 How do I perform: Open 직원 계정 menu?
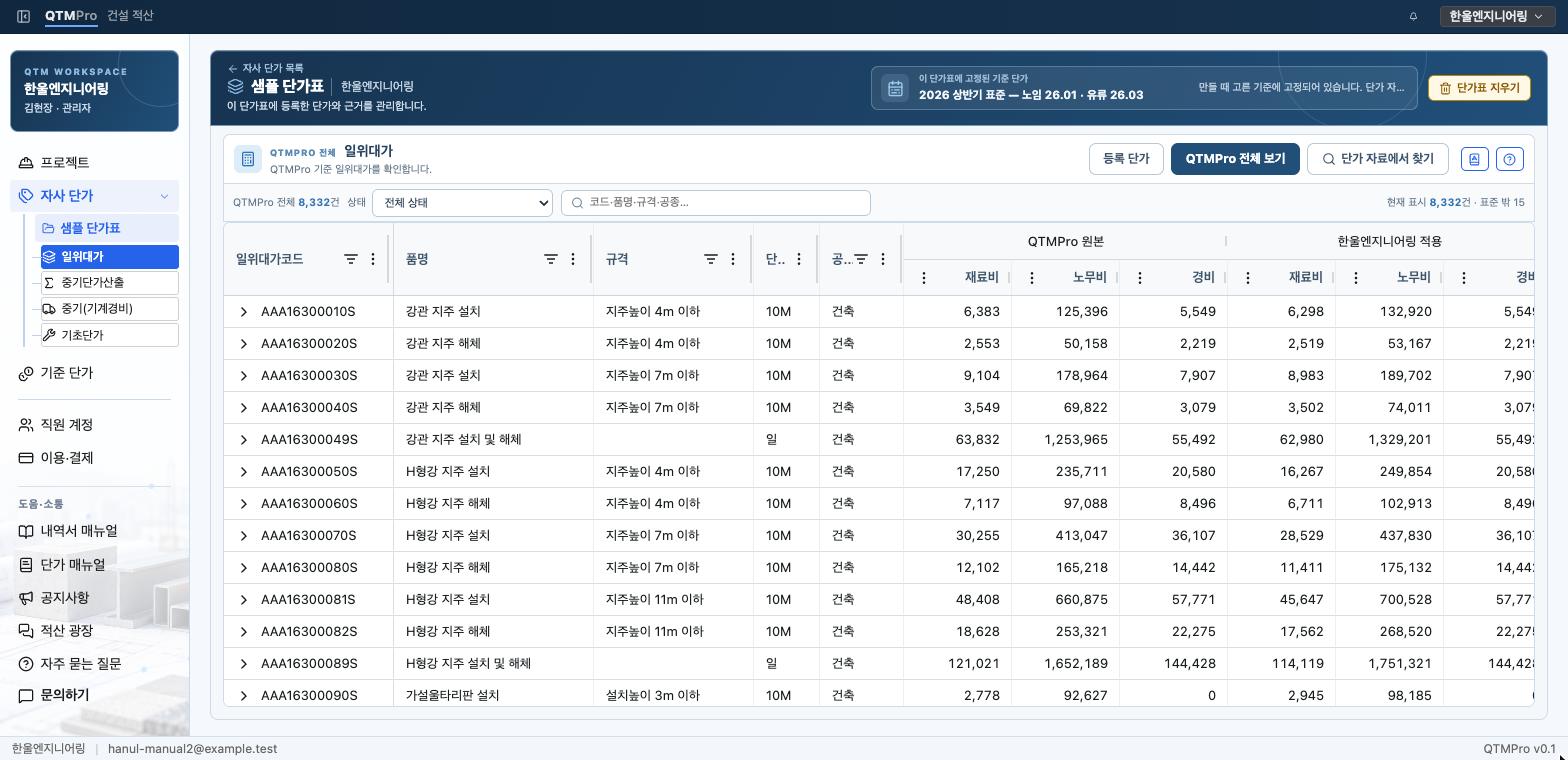95,425
